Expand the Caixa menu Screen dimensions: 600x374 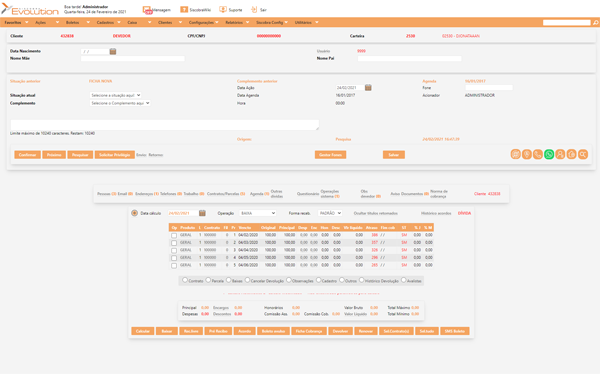[139, 23]
